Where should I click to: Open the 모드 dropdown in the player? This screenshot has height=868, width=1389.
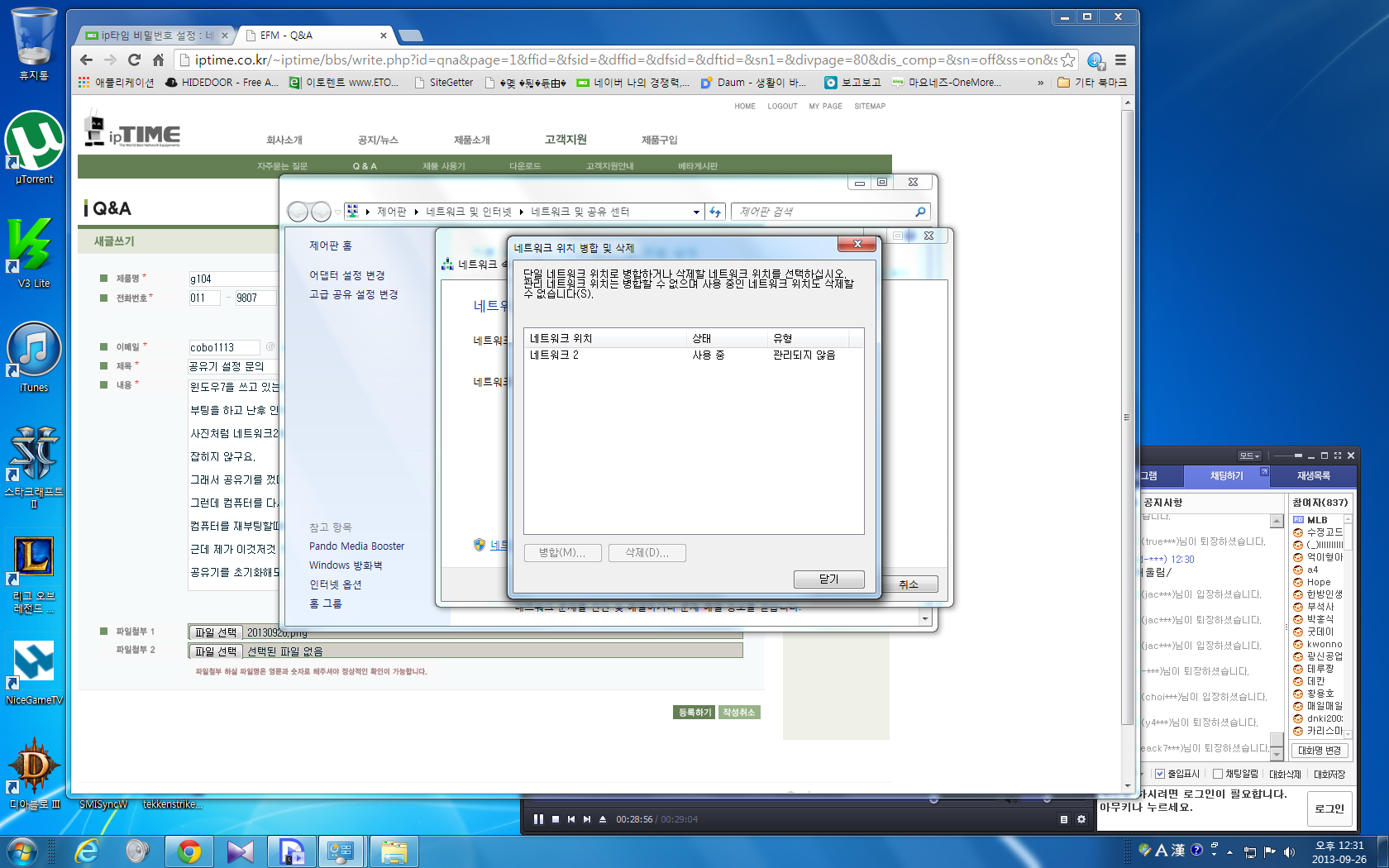pos(1249,455)
